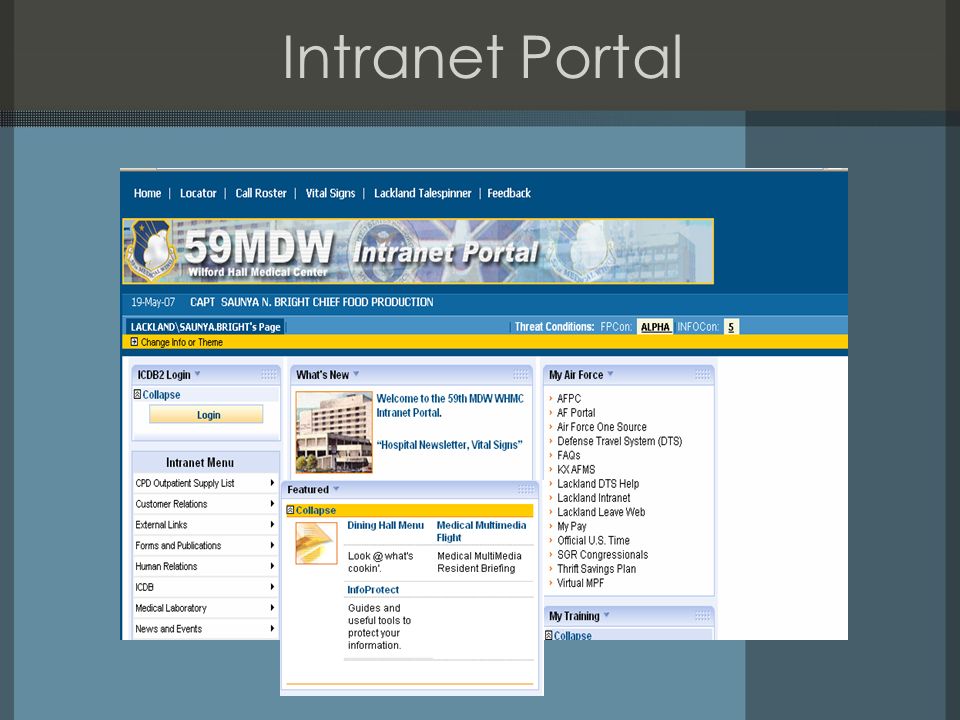Open the My Pay link
The width and height of the screenshot is (960, 720).
[x=572, y=527]
